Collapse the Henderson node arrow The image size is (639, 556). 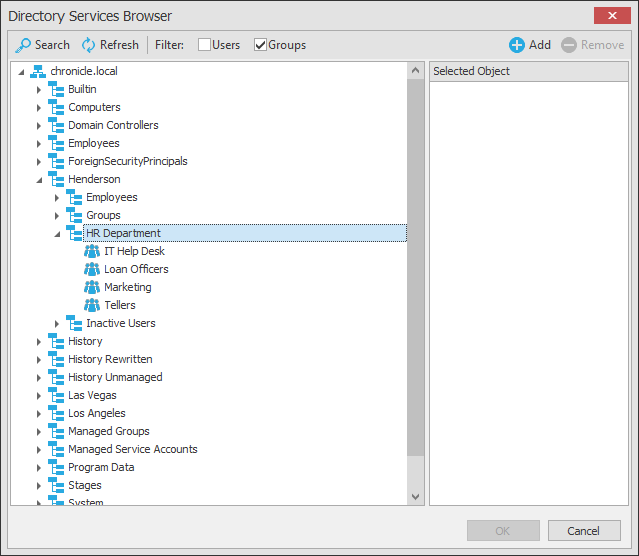pyautogui.click(x=39, y=180)
